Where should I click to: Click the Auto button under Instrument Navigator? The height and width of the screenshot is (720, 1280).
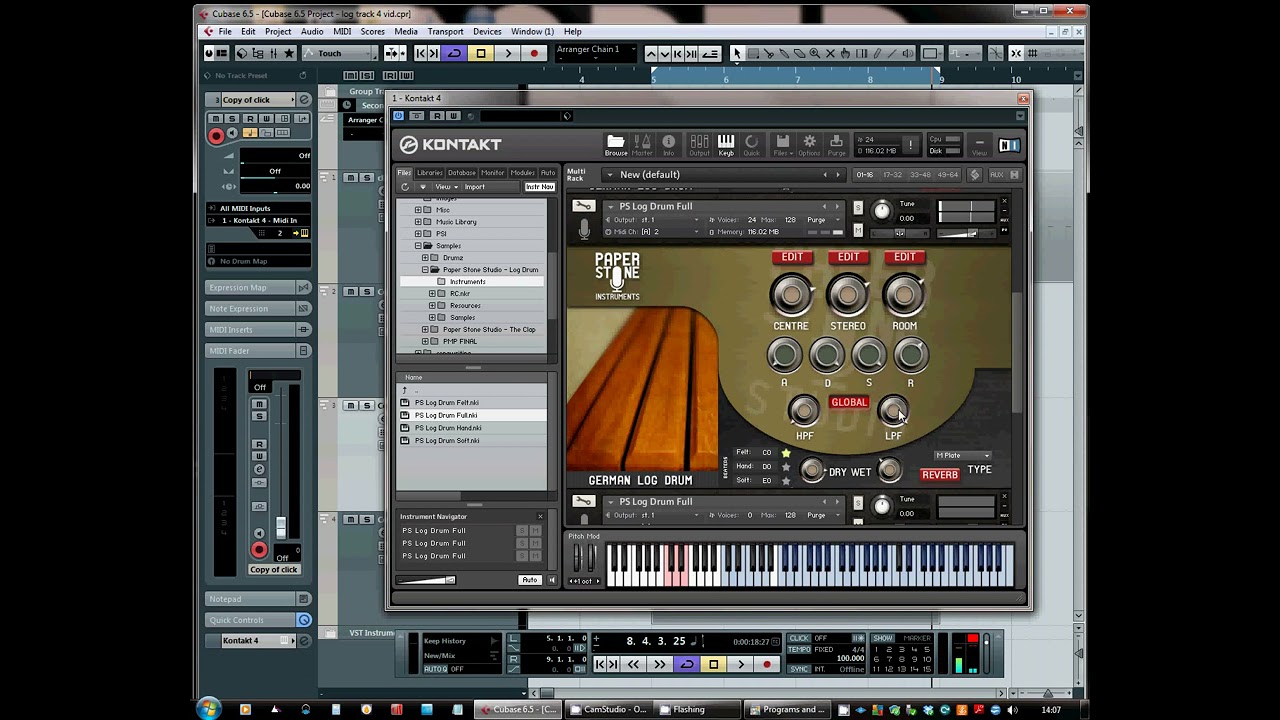[529, 580]
